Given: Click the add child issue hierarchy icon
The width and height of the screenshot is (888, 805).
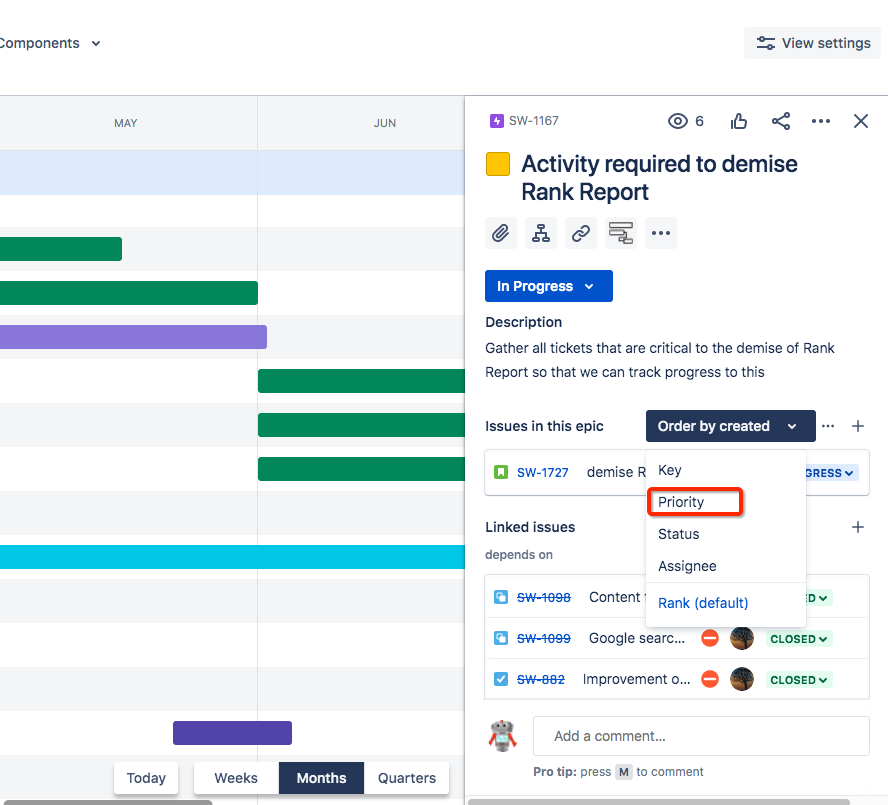Looking at the screenshot, I should coord(541,233).
